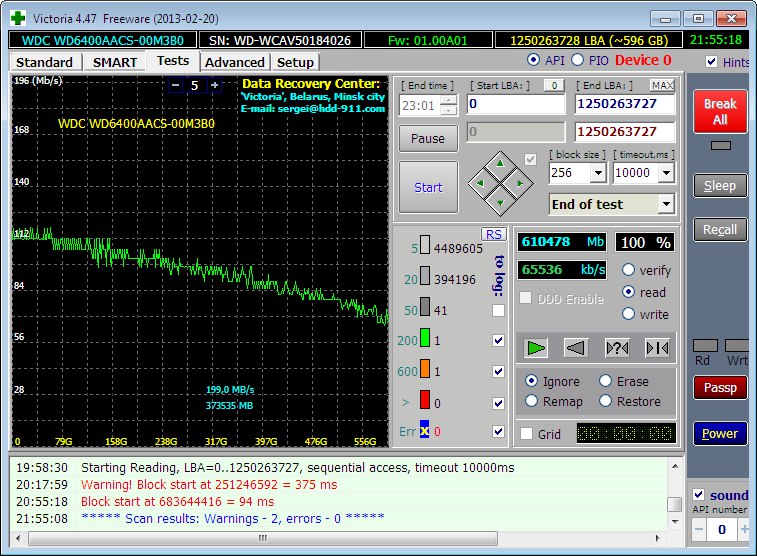
Task: Increase graph scale with plus button
Action: pos(215,85)
